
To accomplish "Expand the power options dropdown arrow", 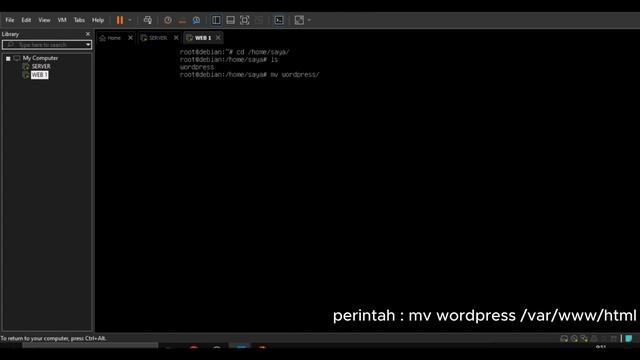I will [130, 20].
